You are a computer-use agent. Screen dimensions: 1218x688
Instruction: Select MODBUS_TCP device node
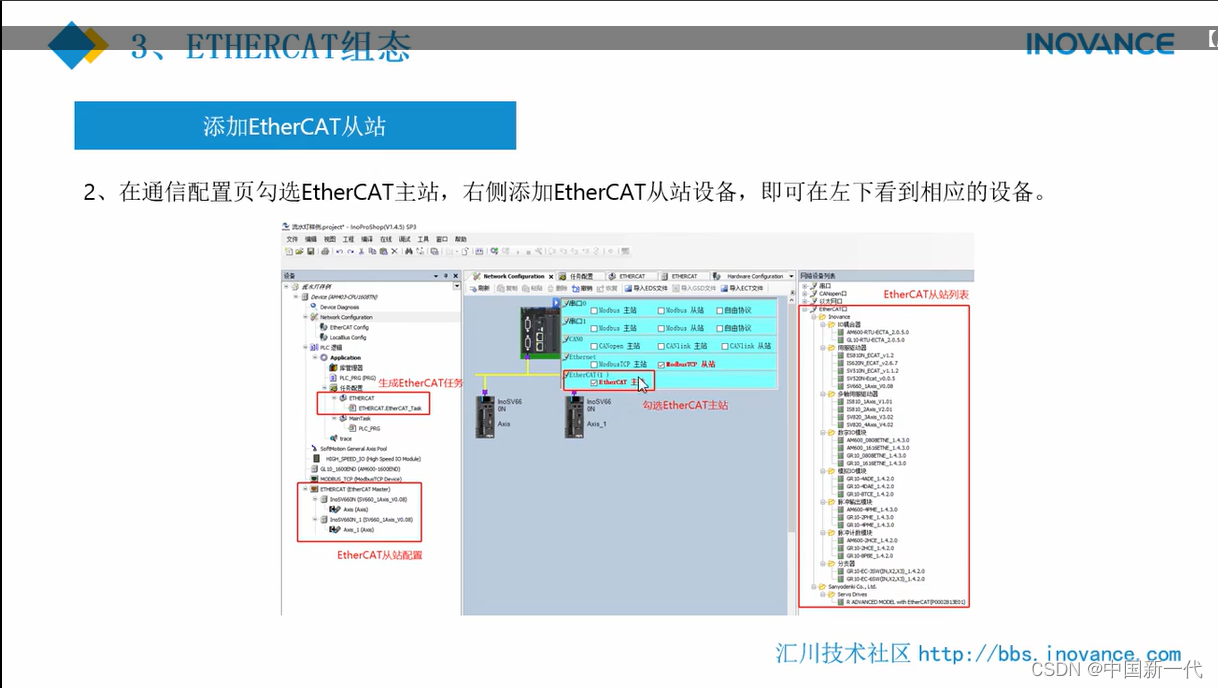coord(360,479)
